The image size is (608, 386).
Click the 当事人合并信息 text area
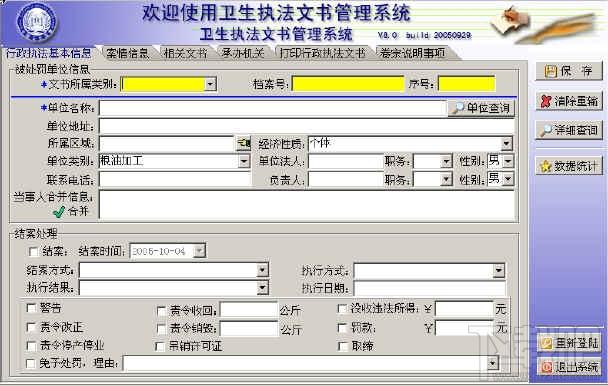[x=307, y=205]
